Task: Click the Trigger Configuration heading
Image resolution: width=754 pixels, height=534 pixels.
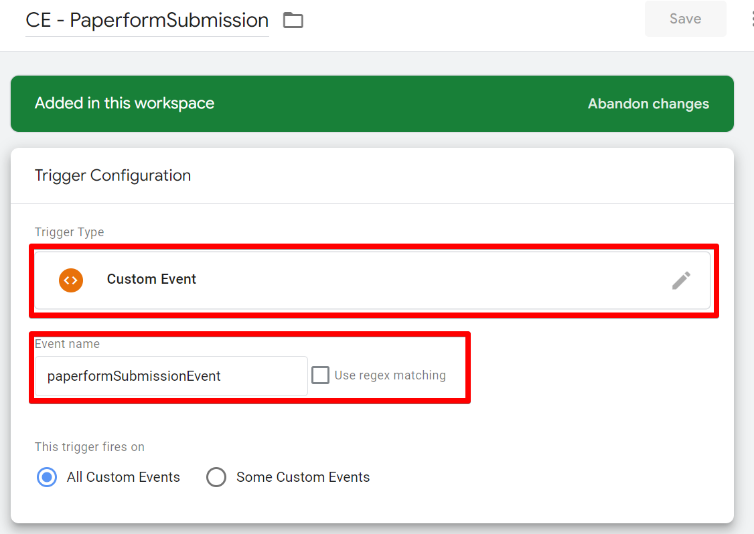Action: click(x=112, y=176)
